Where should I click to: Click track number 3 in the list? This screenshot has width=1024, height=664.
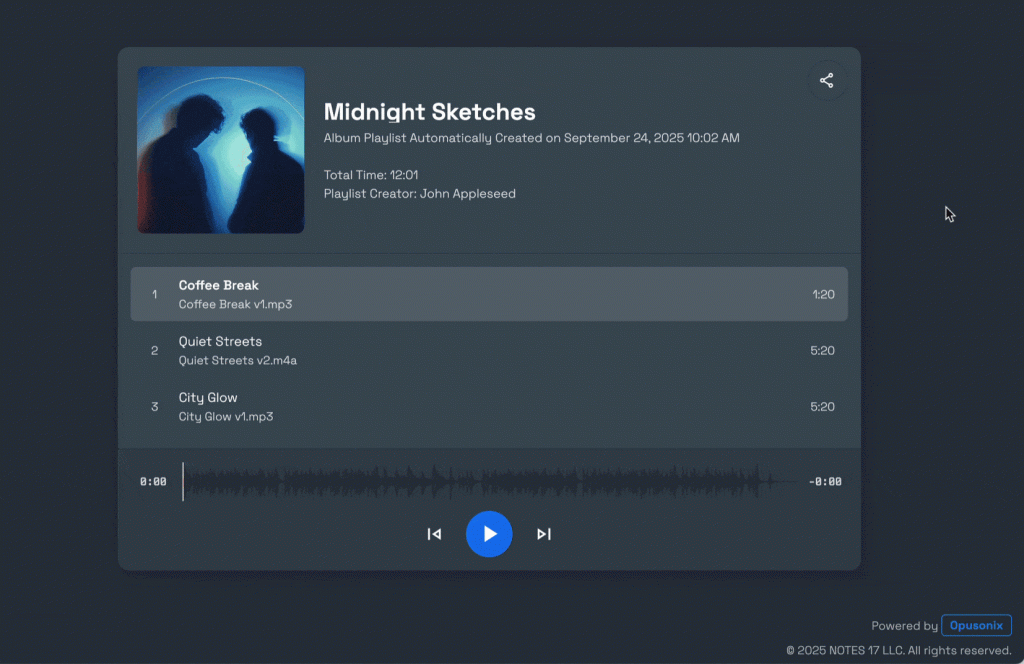coord(155,407)
